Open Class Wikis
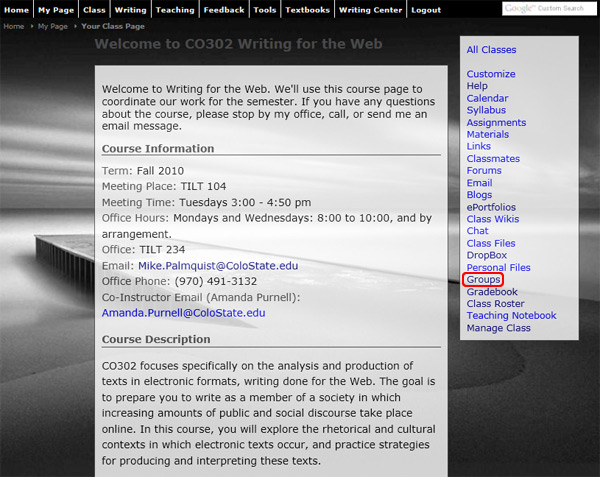Image resolution: width=600 pixels, height=477 pixels. [493, 219]
